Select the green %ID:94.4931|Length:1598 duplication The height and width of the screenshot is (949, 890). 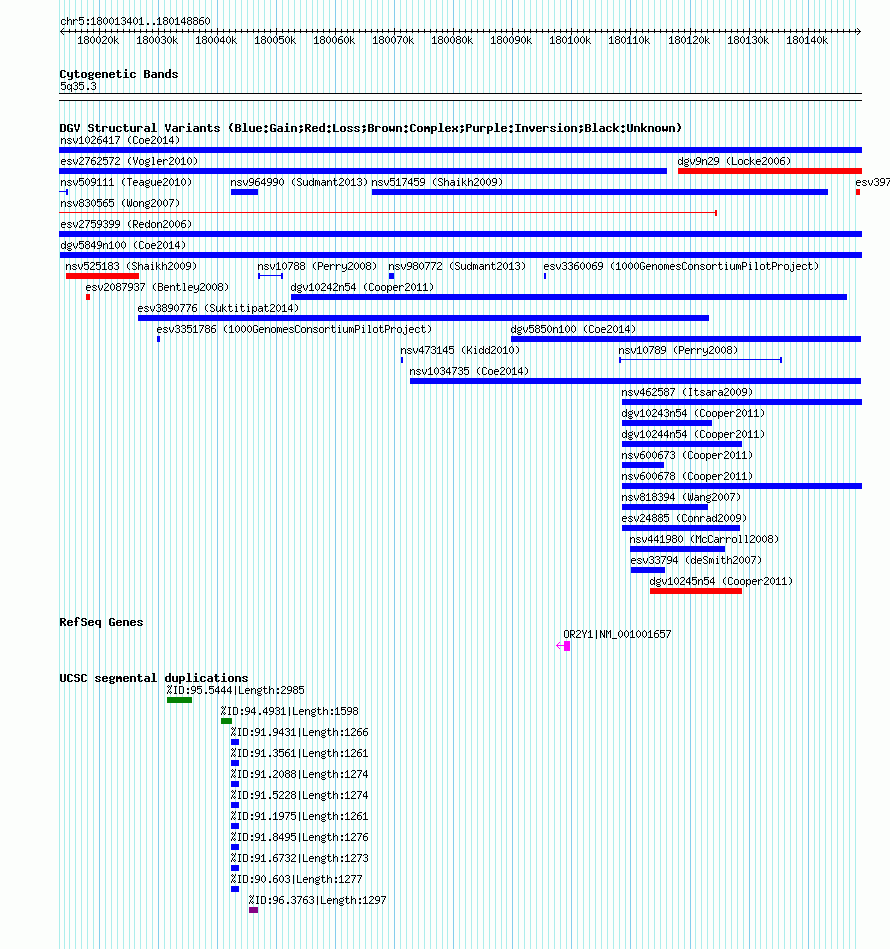(x=226, y=721)
